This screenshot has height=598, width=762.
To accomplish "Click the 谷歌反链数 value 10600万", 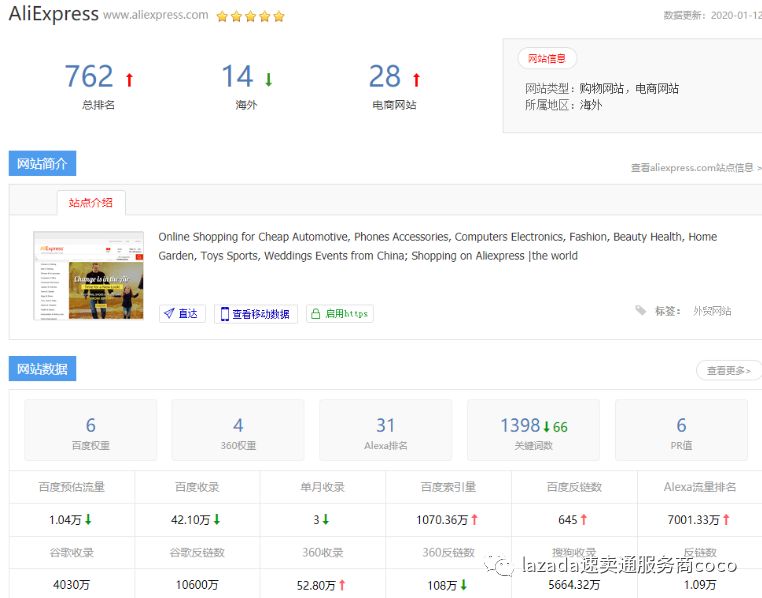I will 197,585.
